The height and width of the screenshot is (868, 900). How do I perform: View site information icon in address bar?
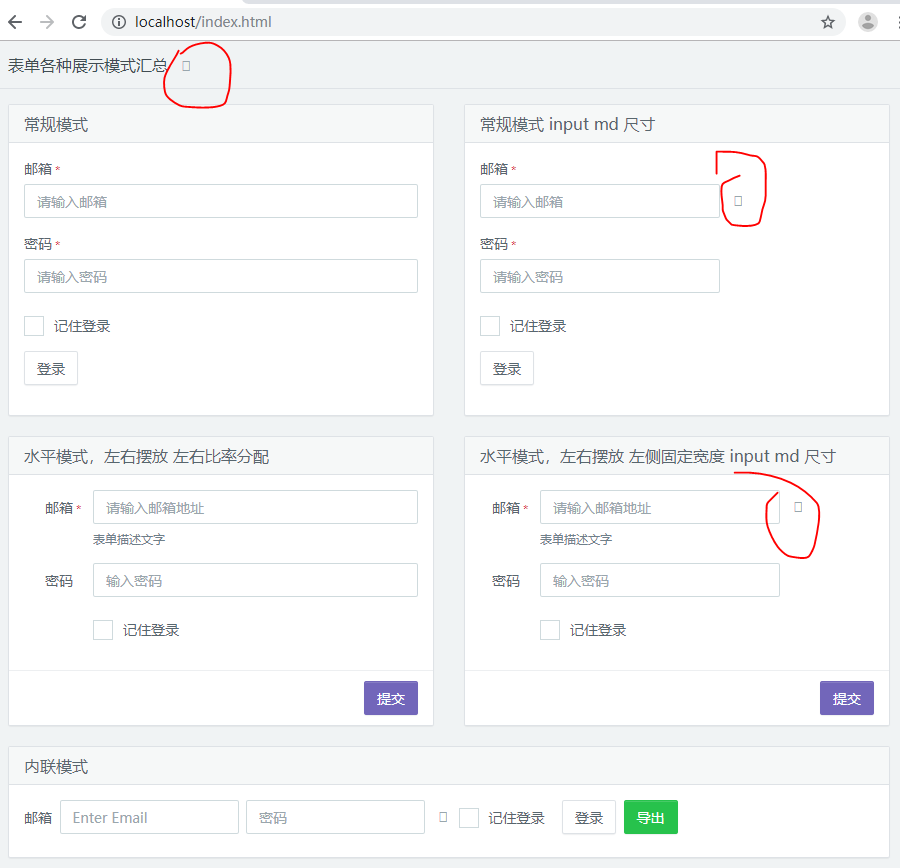(119, 22)
